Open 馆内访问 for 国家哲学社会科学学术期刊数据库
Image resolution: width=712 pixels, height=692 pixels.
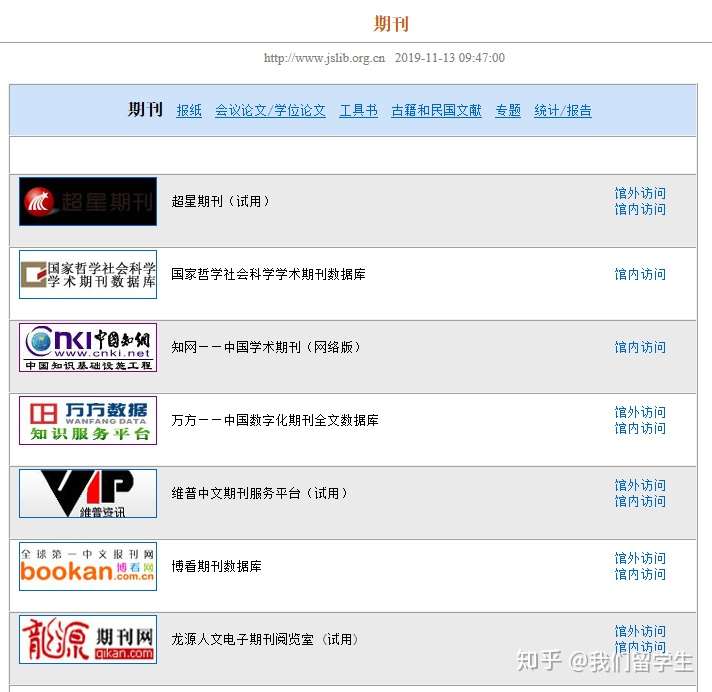640,274
